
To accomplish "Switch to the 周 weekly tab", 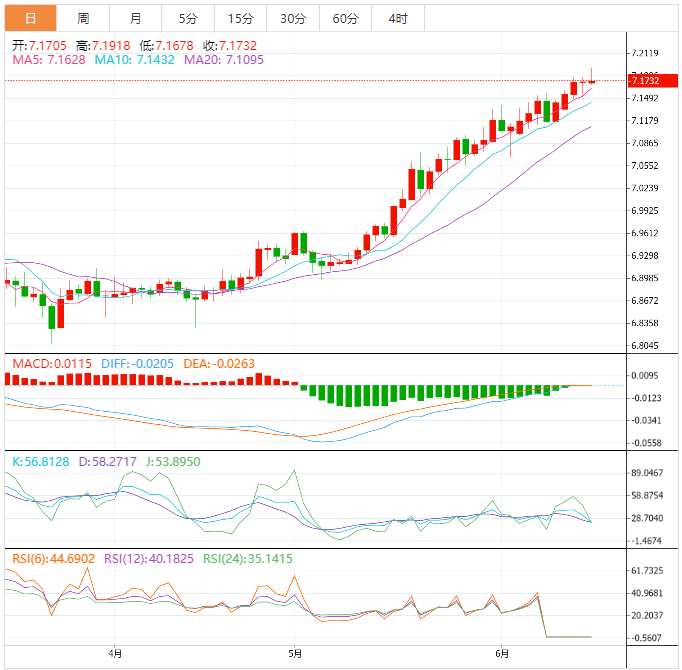I will point(83,18).
